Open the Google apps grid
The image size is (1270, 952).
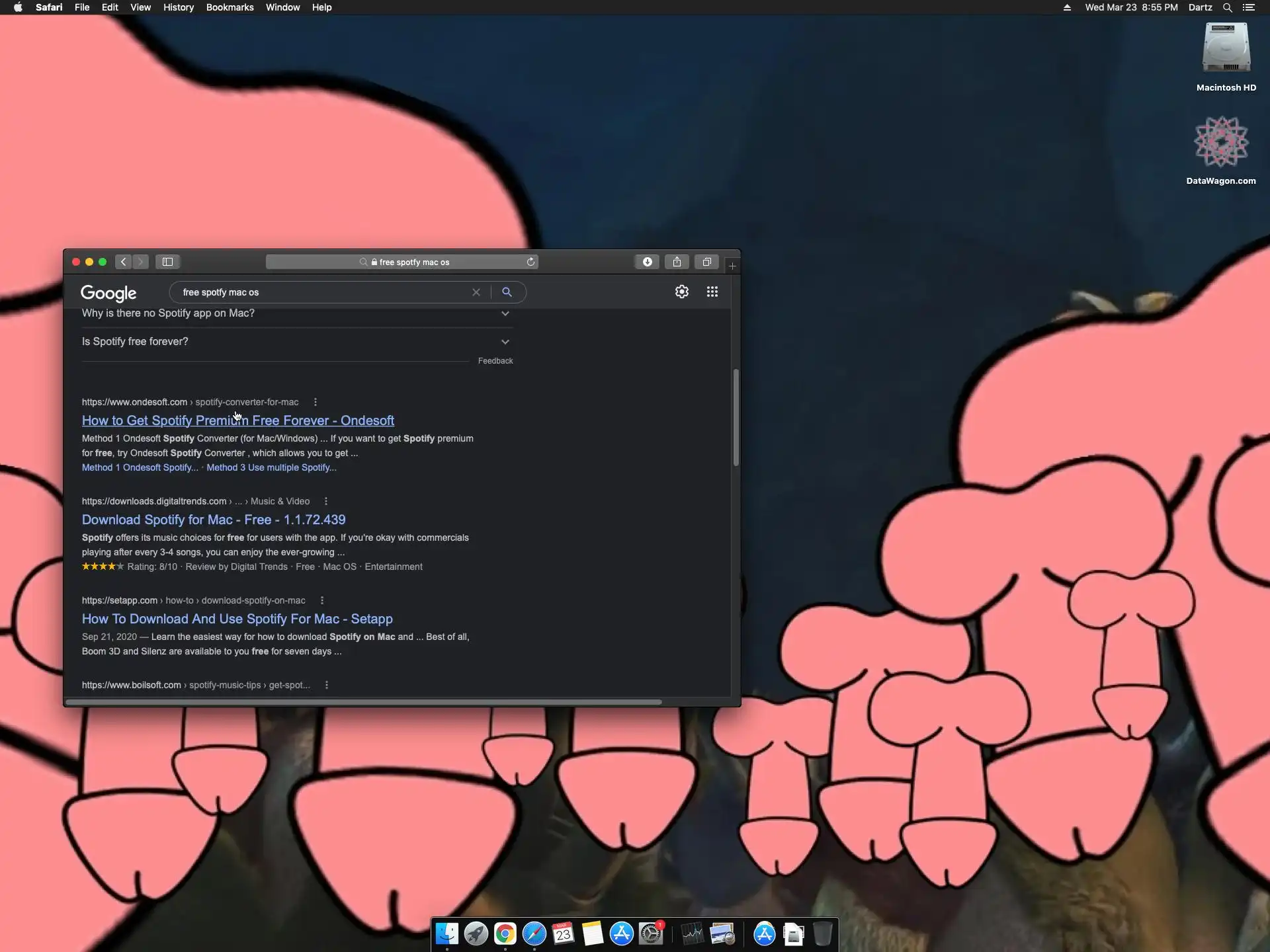[x=712, y=292]
